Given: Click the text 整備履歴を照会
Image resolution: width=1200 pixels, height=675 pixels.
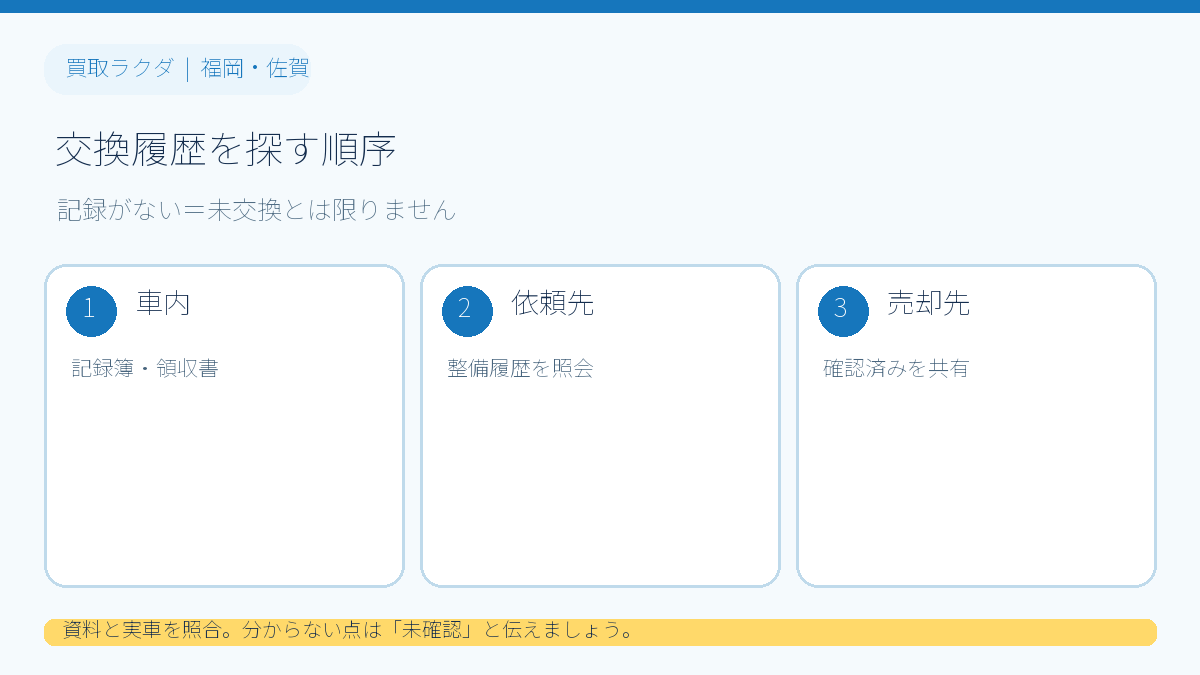Looking at the screenshot, I should click(x=521, y=368).
